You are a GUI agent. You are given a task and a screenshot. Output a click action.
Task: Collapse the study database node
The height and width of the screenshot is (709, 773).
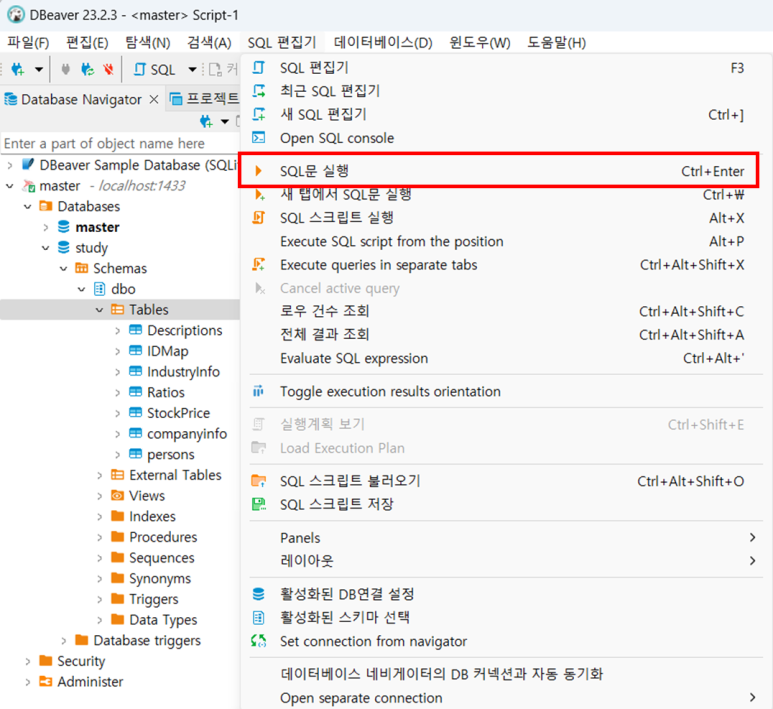click(46, 248)
